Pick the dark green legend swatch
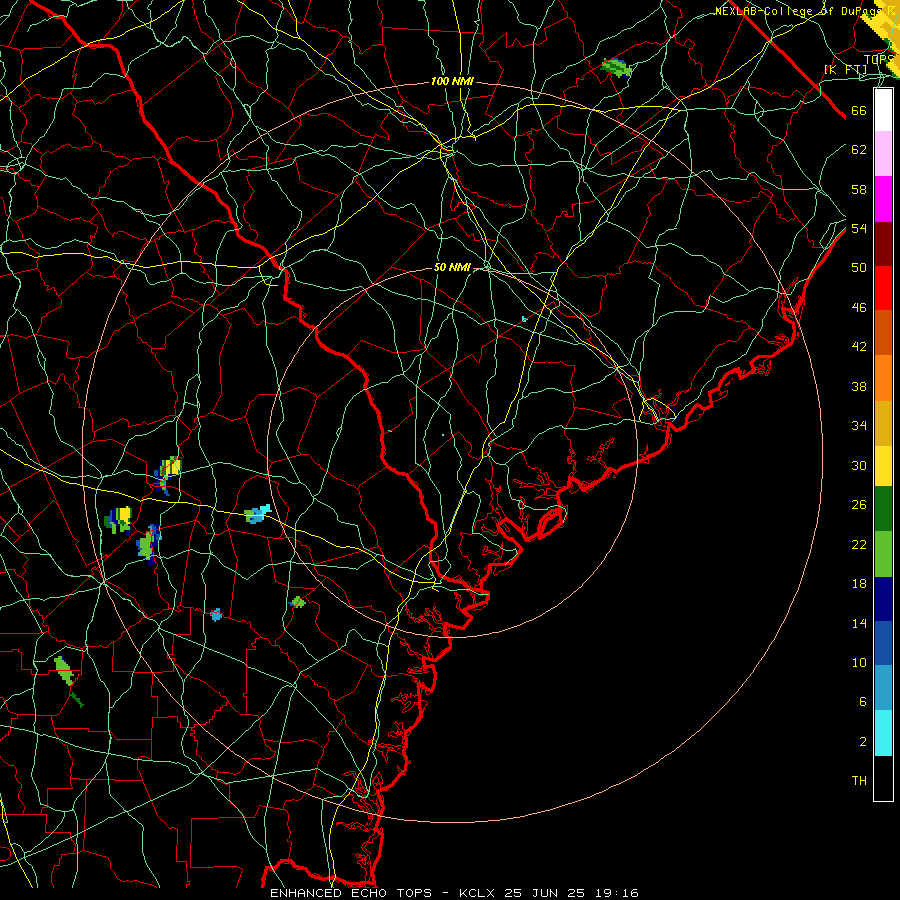The width and height of the screenshot is (900, 900). [883, 509]
